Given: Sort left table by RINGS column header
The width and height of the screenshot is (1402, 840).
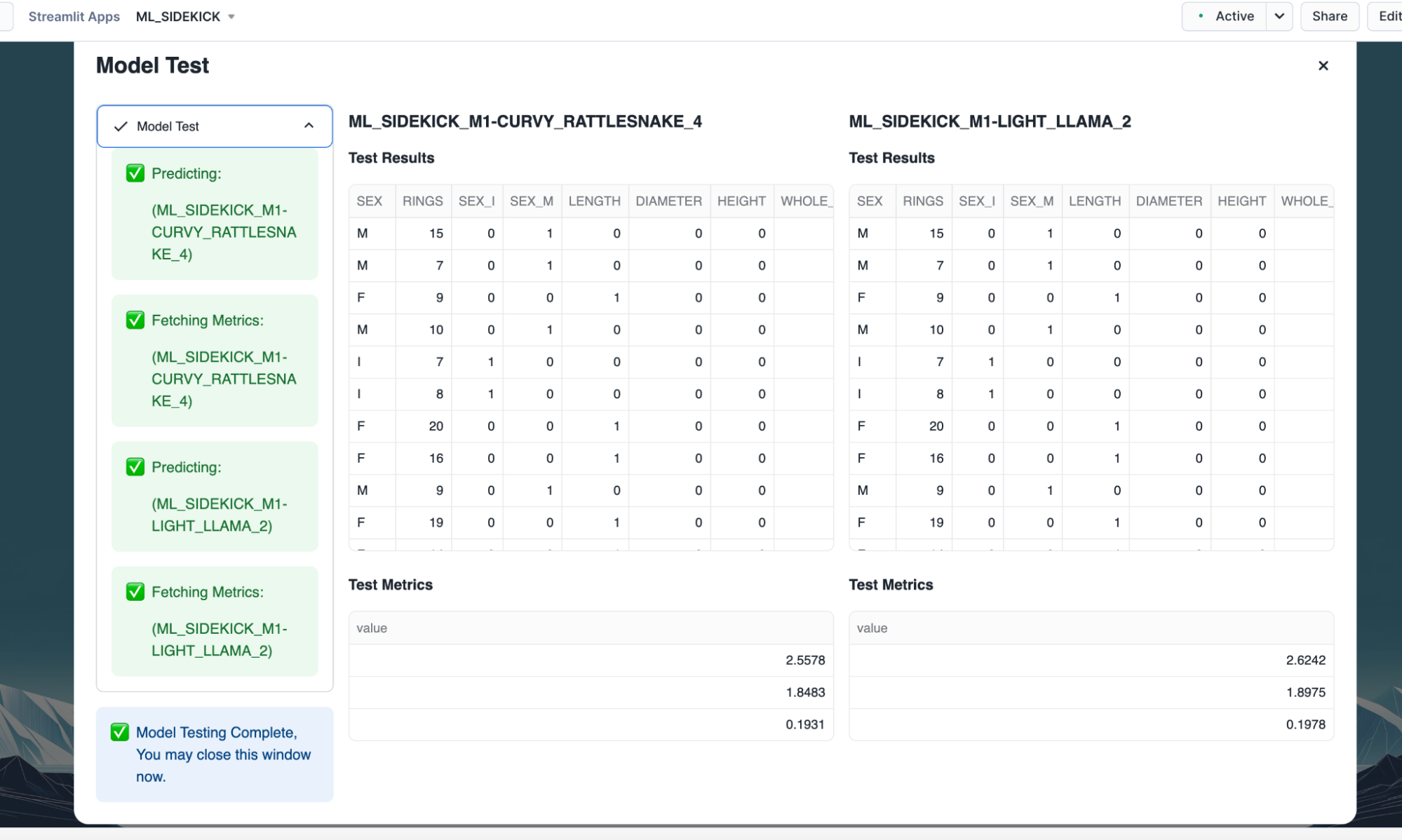Looking at the screenshot, I should 422,201.
